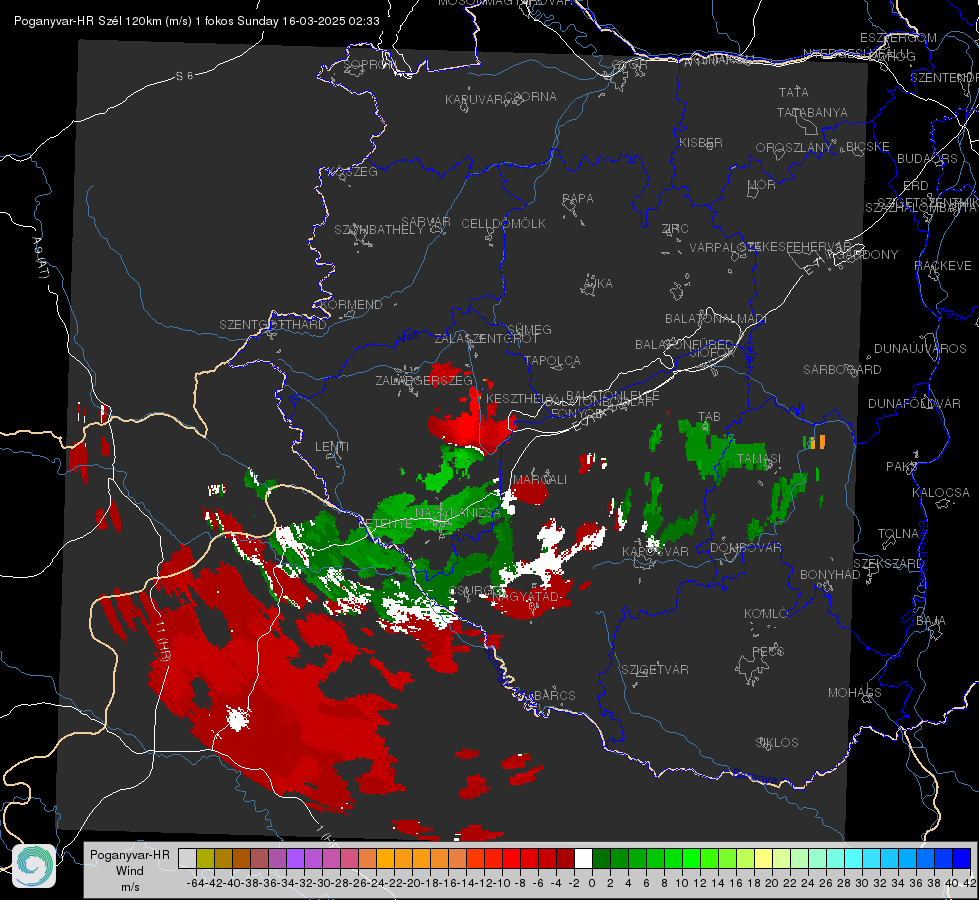Click the 'Poganyvar-HR Wind m/s' legend label
Viewport: 979px width, 900px height.
tap(130, 870)
